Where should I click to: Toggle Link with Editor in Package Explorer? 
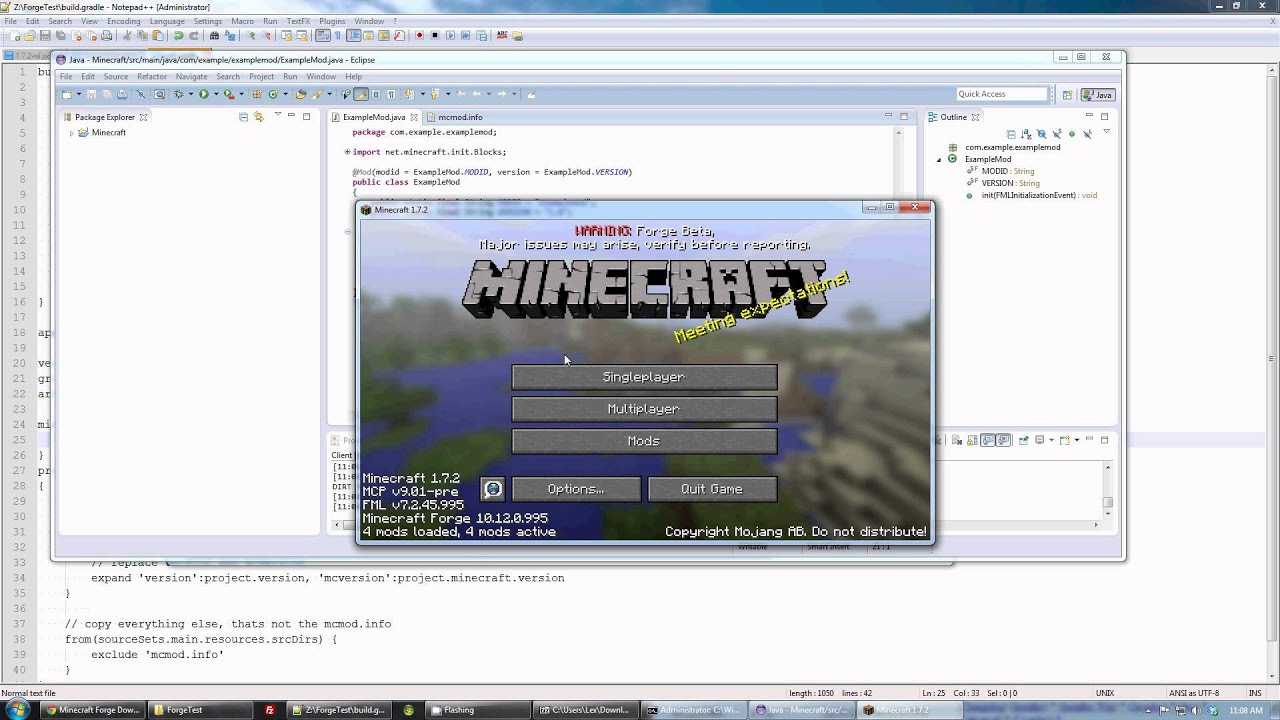(x=258, y=117)
